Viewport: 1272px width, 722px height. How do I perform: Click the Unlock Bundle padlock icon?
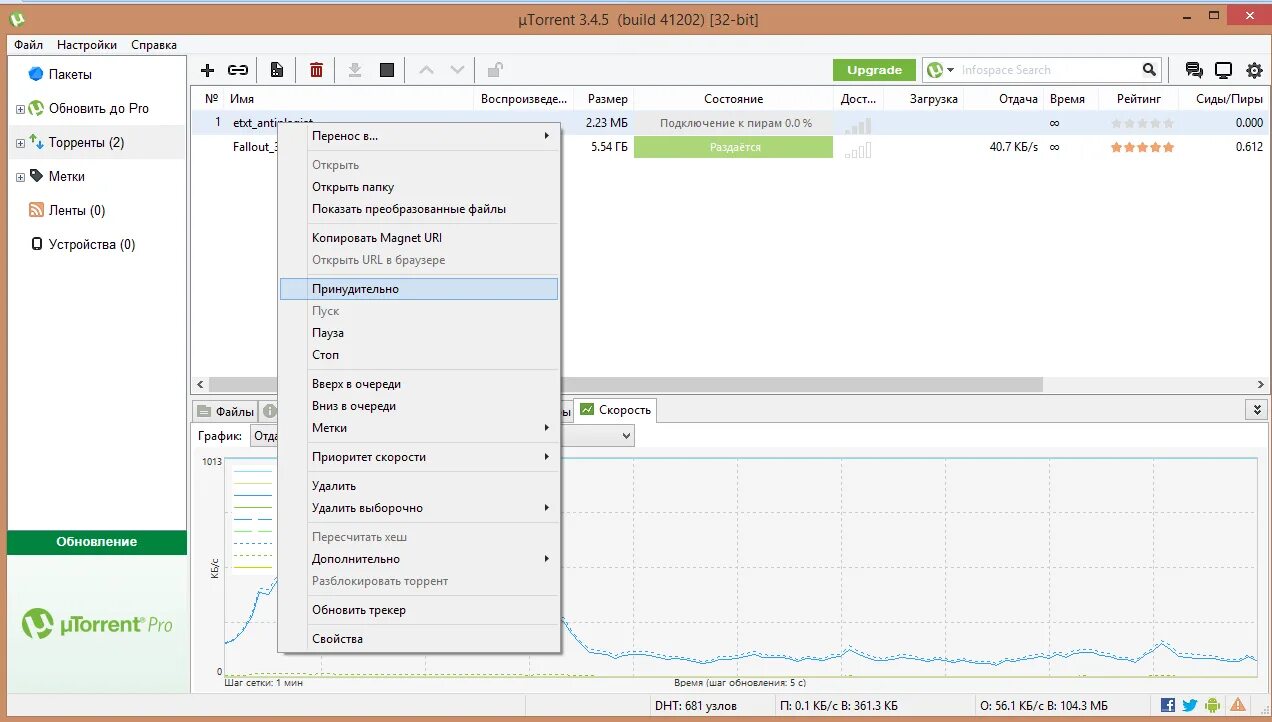click(x=494, y=70)
